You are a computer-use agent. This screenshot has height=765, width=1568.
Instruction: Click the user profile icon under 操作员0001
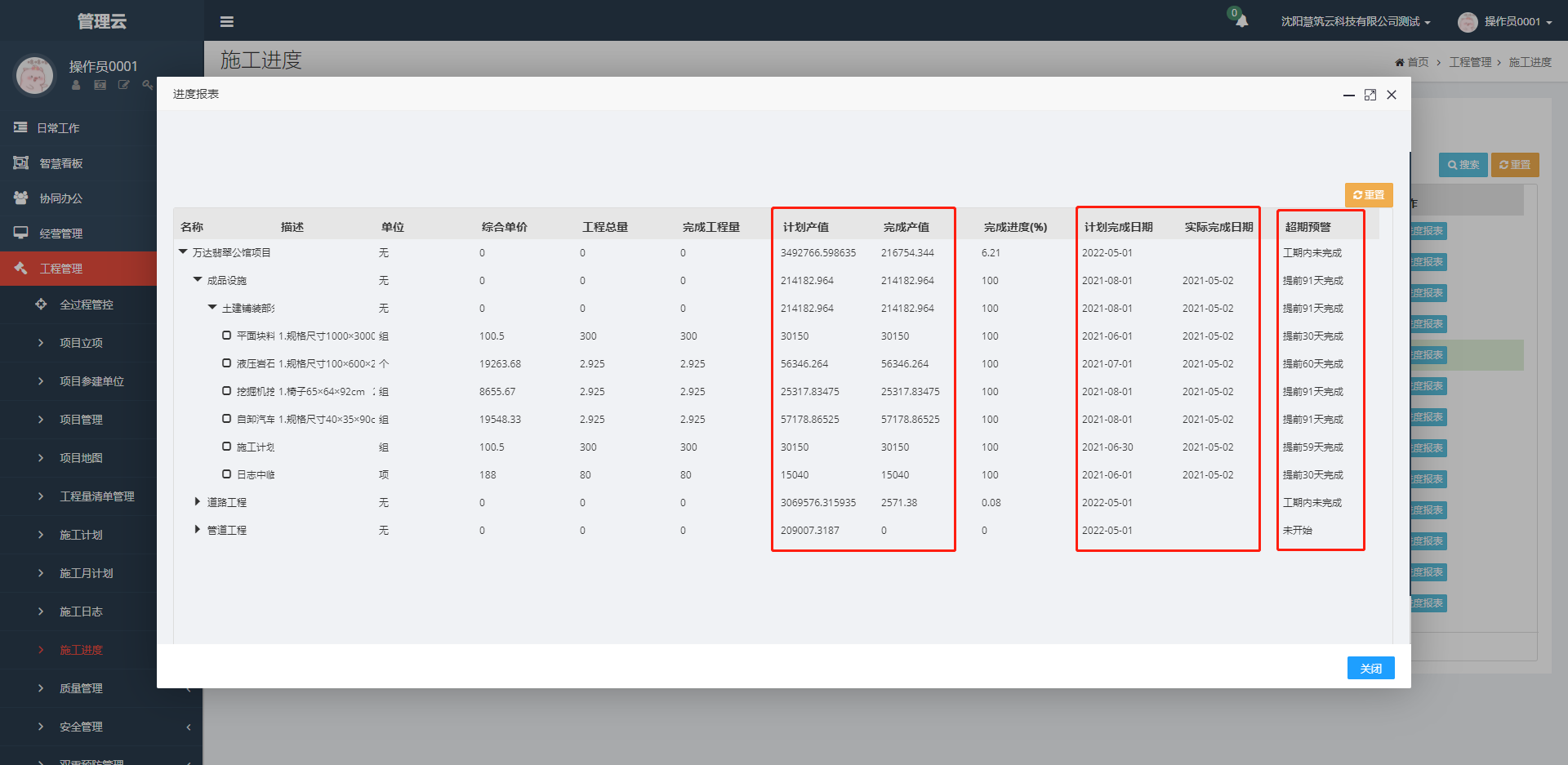tap(76, 85)
